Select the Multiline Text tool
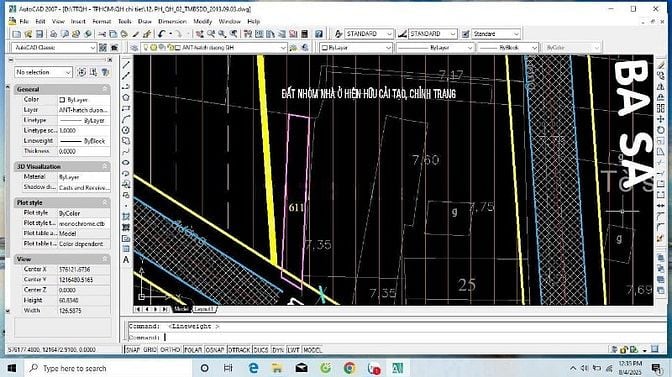Viewport: 672px width, 377px height. click(x=126, y=260)
